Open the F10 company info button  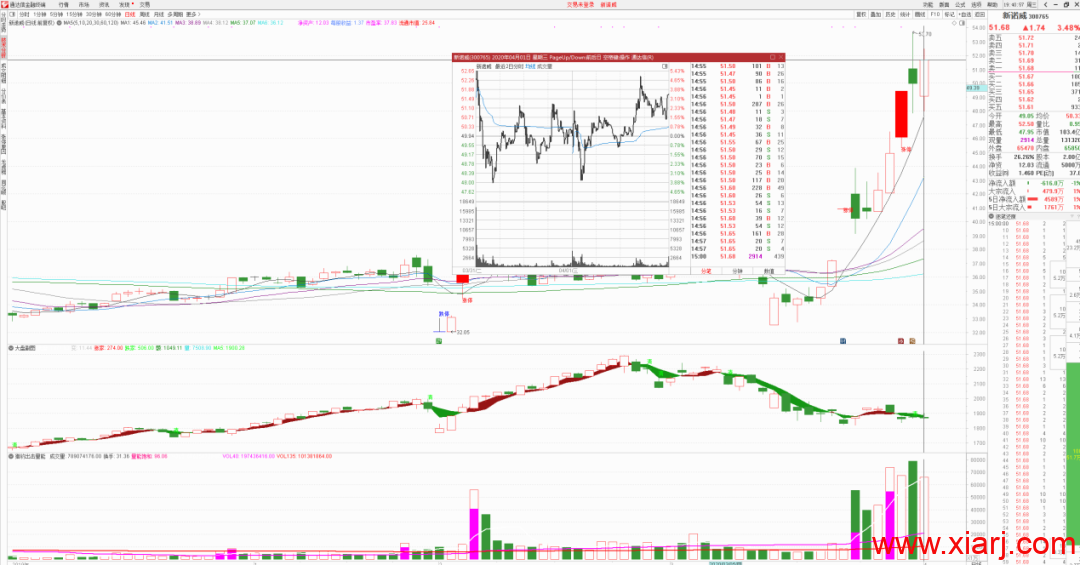click(x=935, y=14)
